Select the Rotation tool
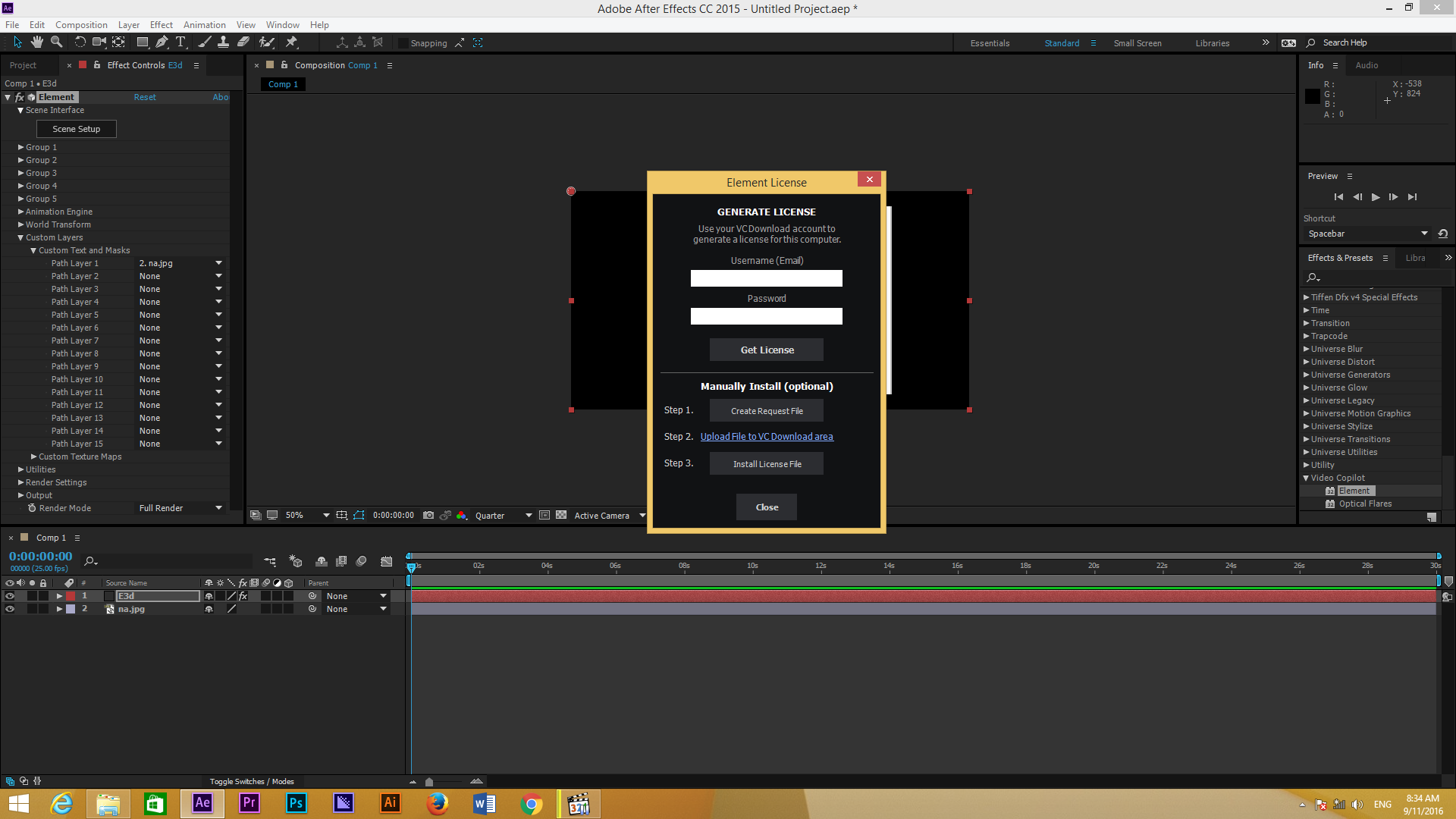 pos(80,42)
